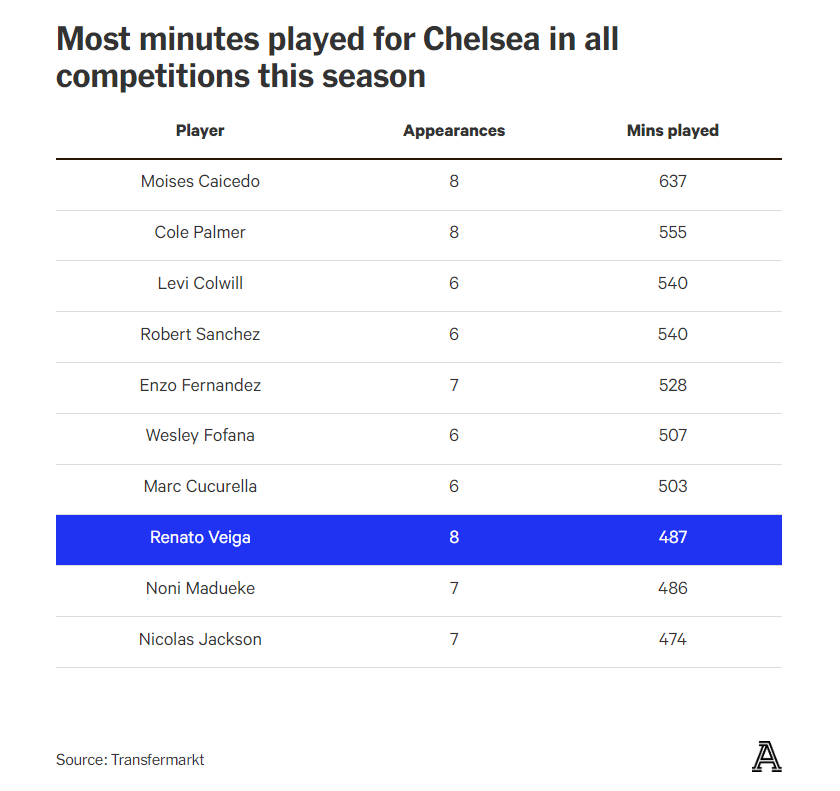The width and height of the screenshot is (840, 791).
Task: Click Cole Palmer in the table
Action: [200, 232]
